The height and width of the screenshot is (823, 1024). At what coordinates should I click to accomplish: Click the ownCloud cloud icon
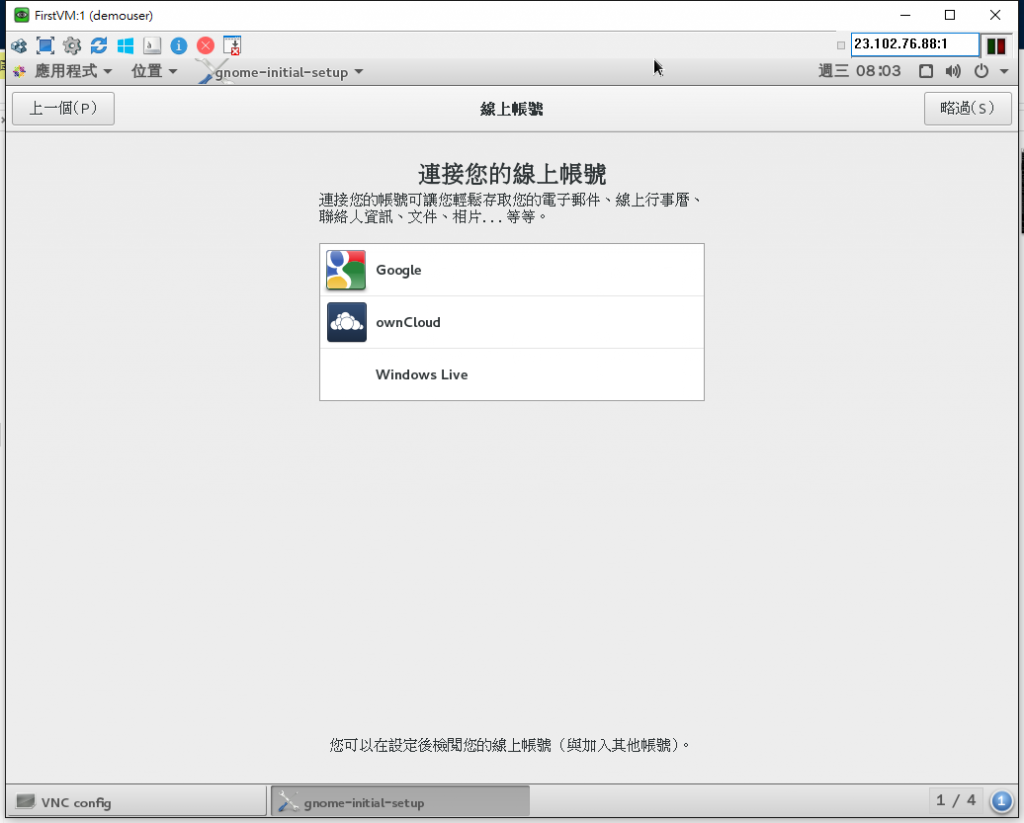346,322
